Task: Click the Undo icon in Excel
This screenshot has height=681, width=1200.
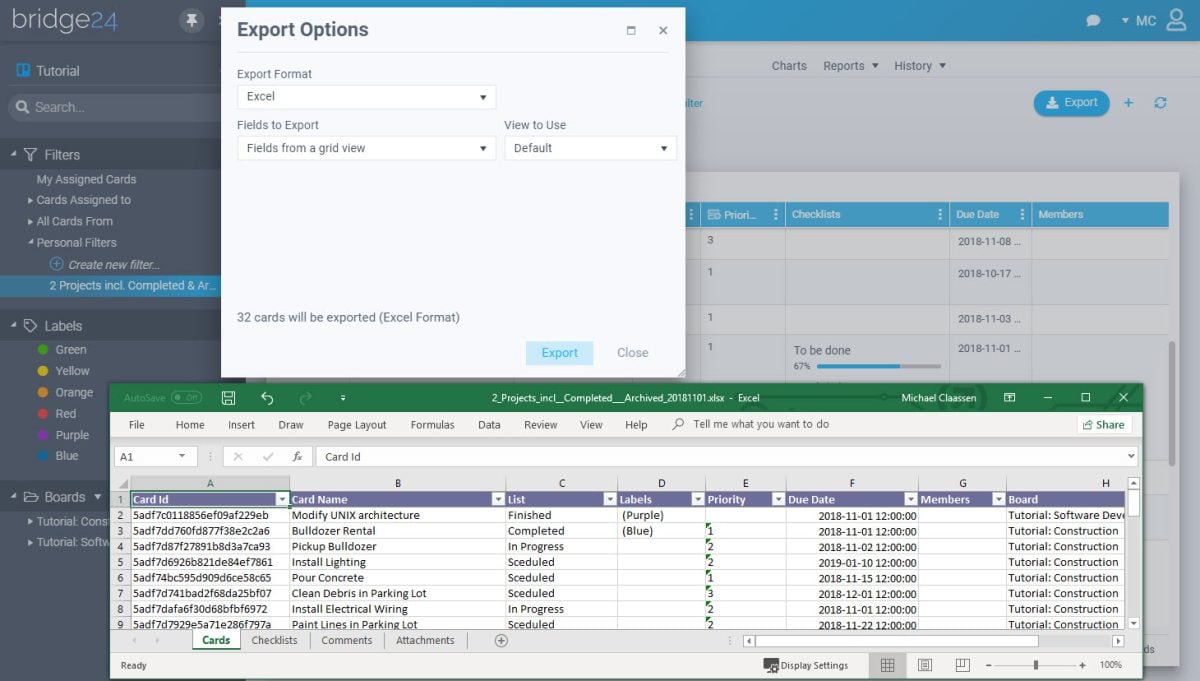Action: tap(267, 397)
